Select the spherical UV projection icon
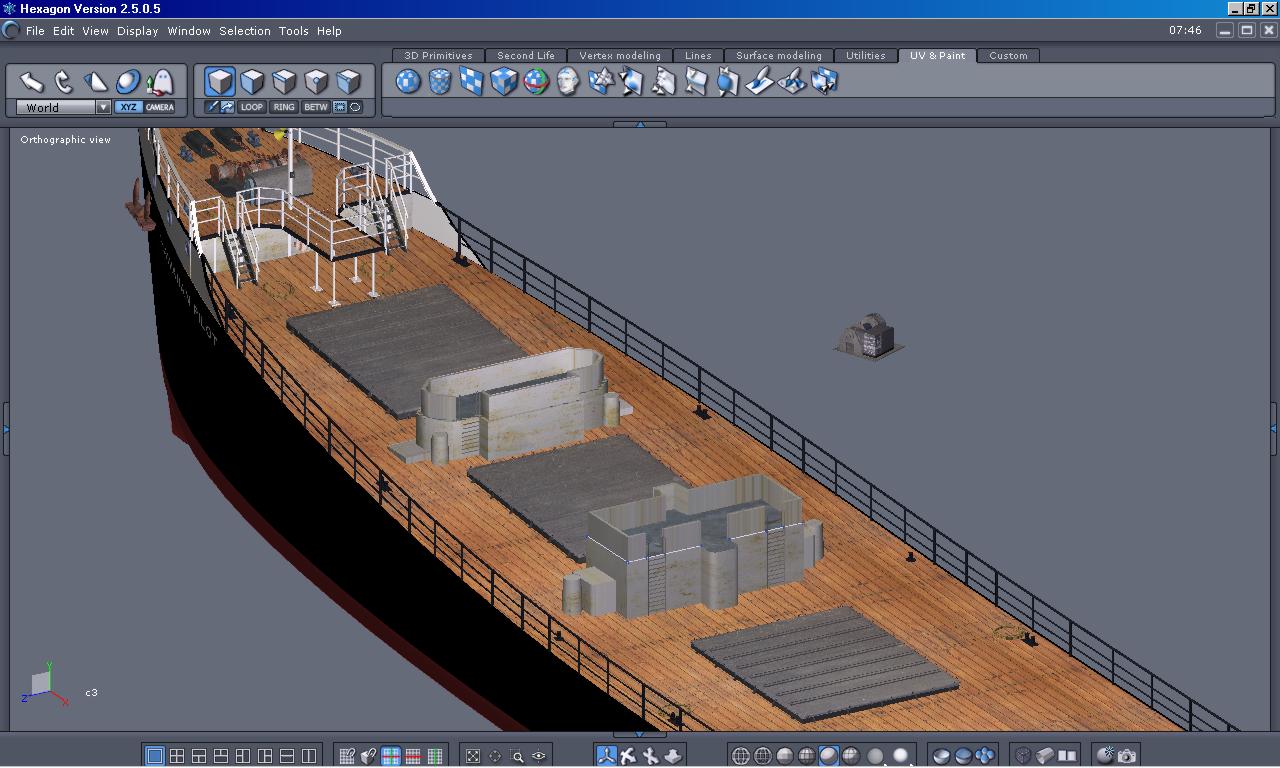This screenshot has height=768, width=1280. (x=408, y=81)
